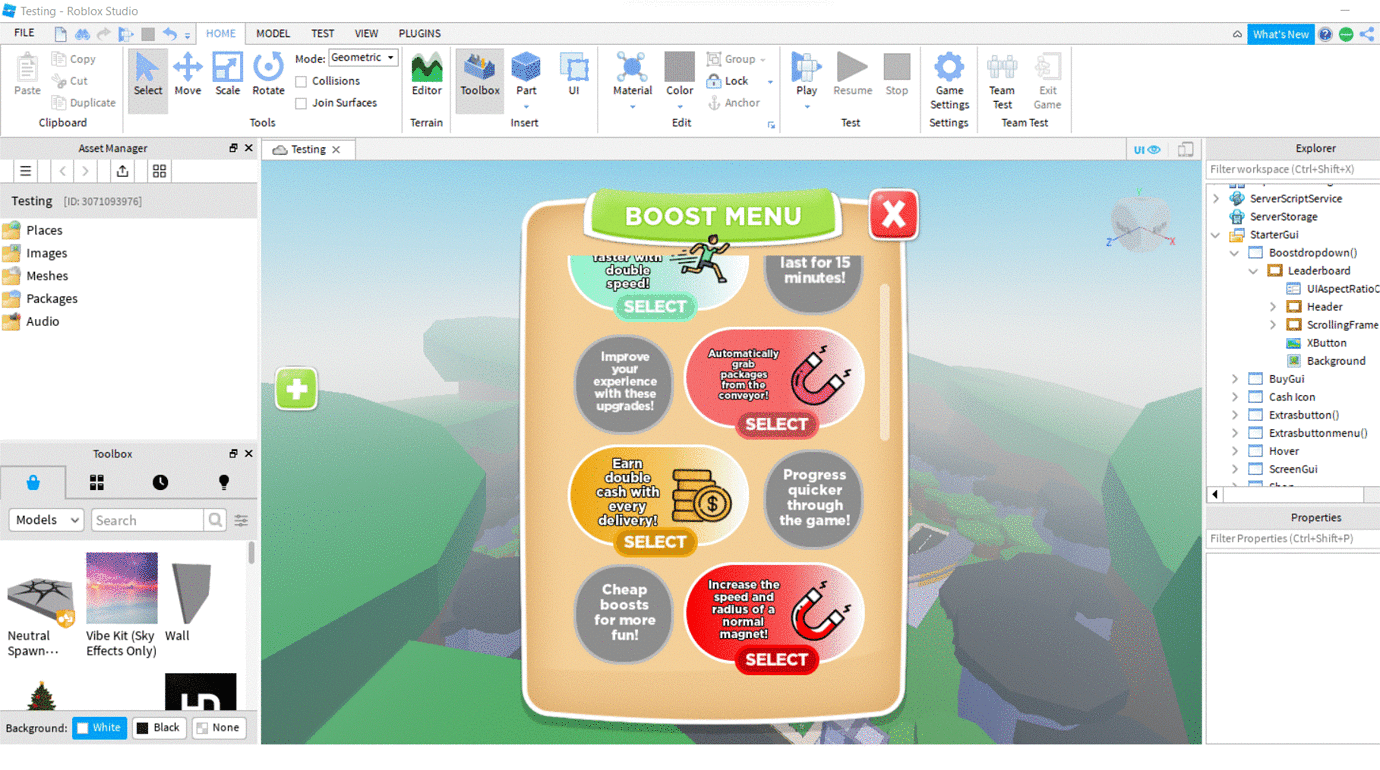
Task: Open the FILE menu
Action: pos(23,33)
